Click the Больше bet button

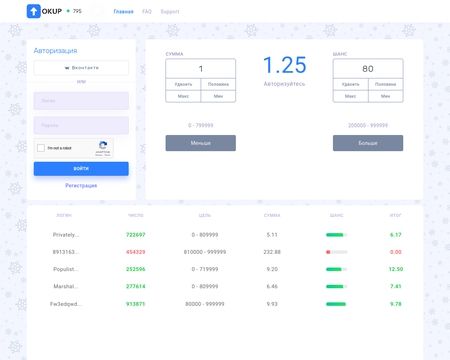tap(368, 143)
